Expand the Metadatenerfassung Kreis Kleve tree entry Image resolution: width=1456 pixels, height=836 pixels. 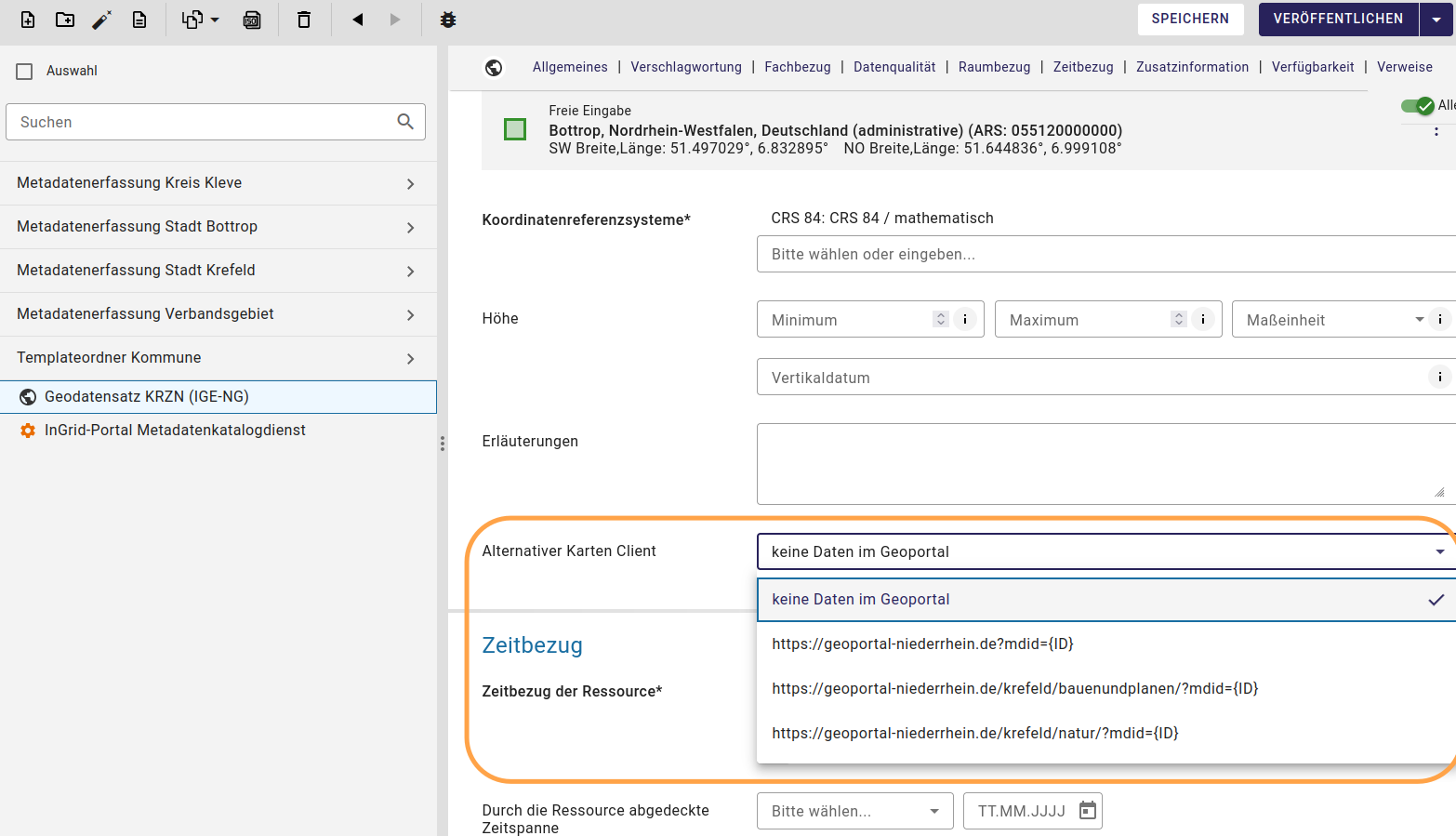coord(410,183)
